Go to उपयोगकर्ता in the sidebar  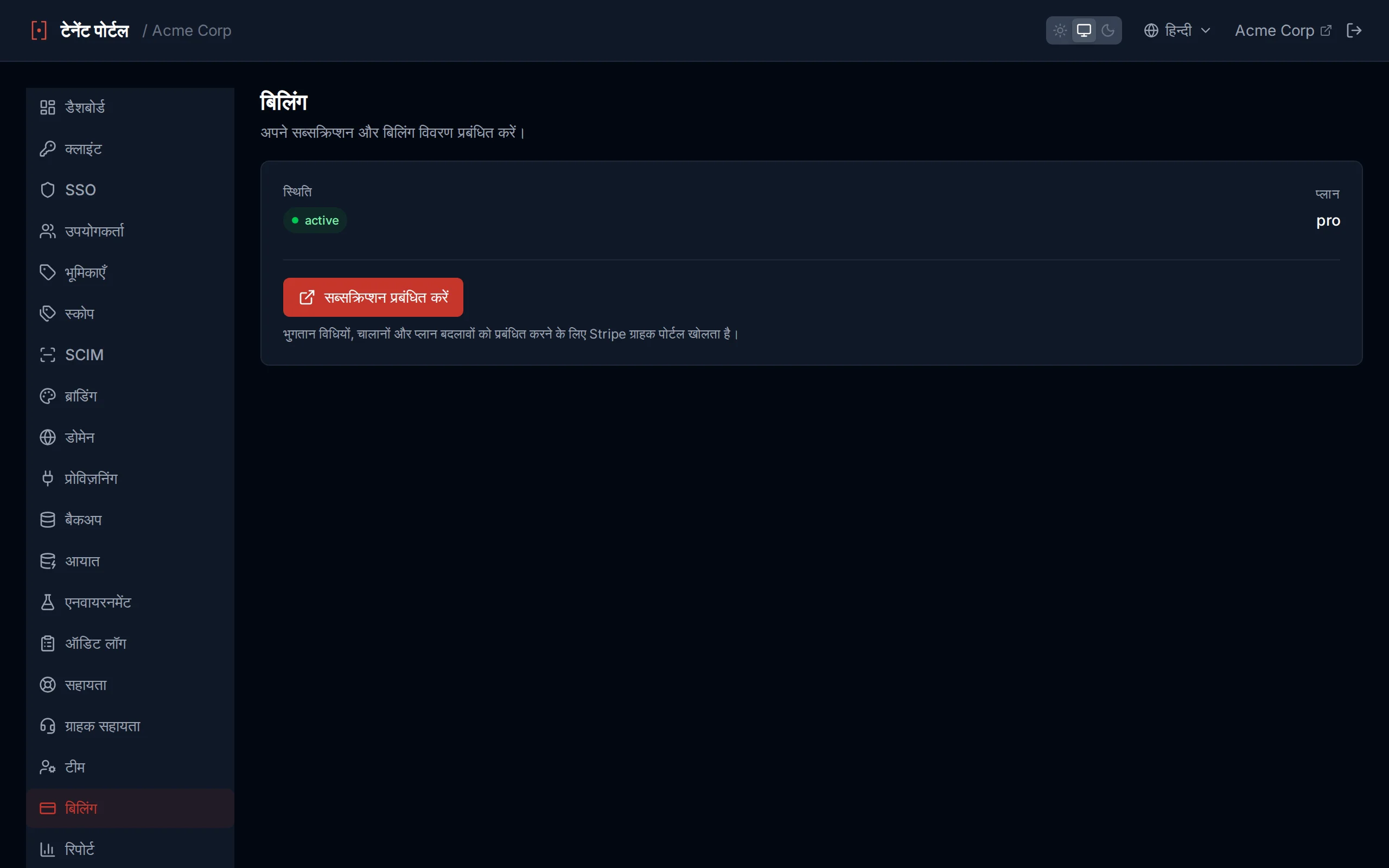click(x=130, y=231)
